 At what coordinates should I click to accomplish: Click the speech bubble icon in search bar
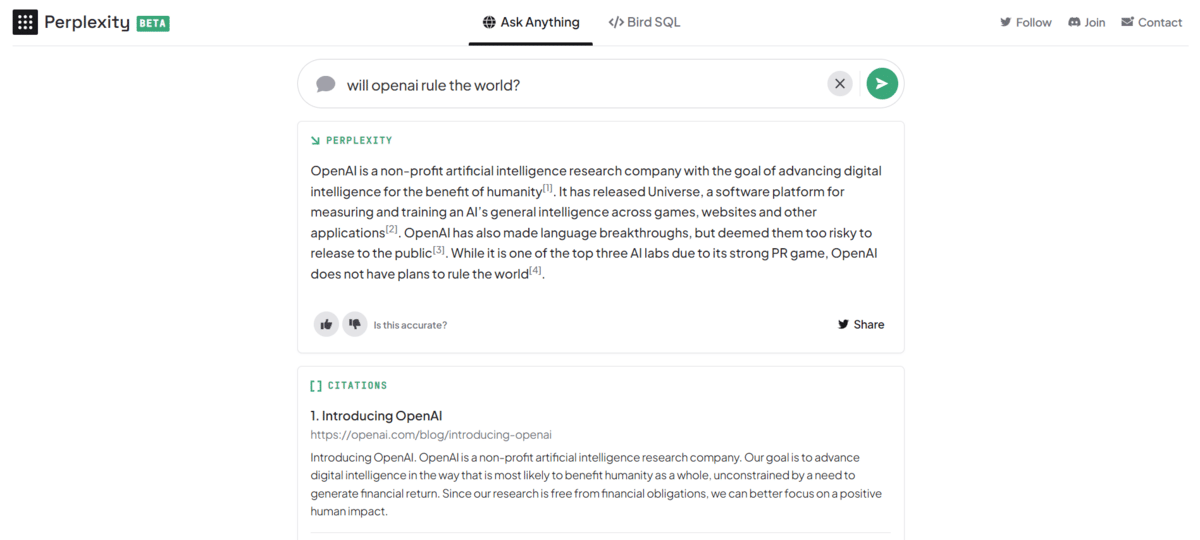pos(325,84)
